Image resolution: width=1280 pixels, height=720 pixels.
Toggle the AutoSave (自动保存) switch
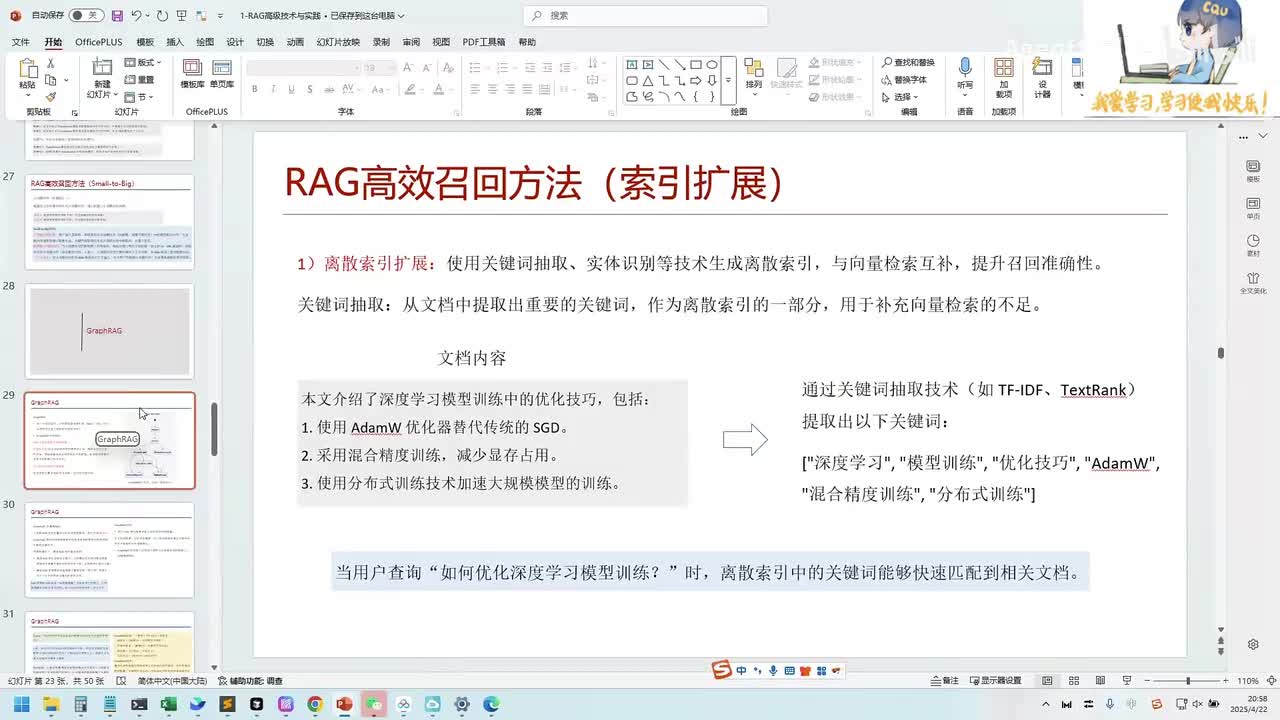click(x=88, y=16)
